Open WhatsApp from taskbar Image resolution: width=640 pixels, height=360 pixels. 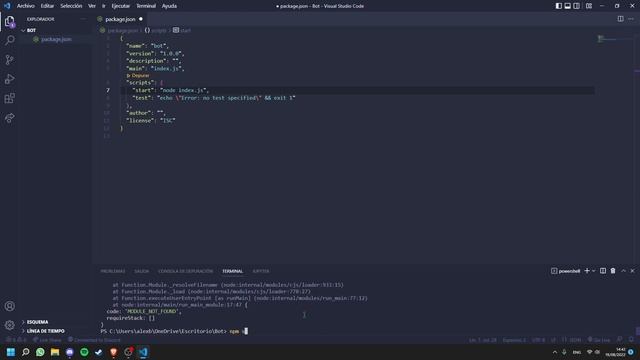pyautogui.click(x=40, y=352)
